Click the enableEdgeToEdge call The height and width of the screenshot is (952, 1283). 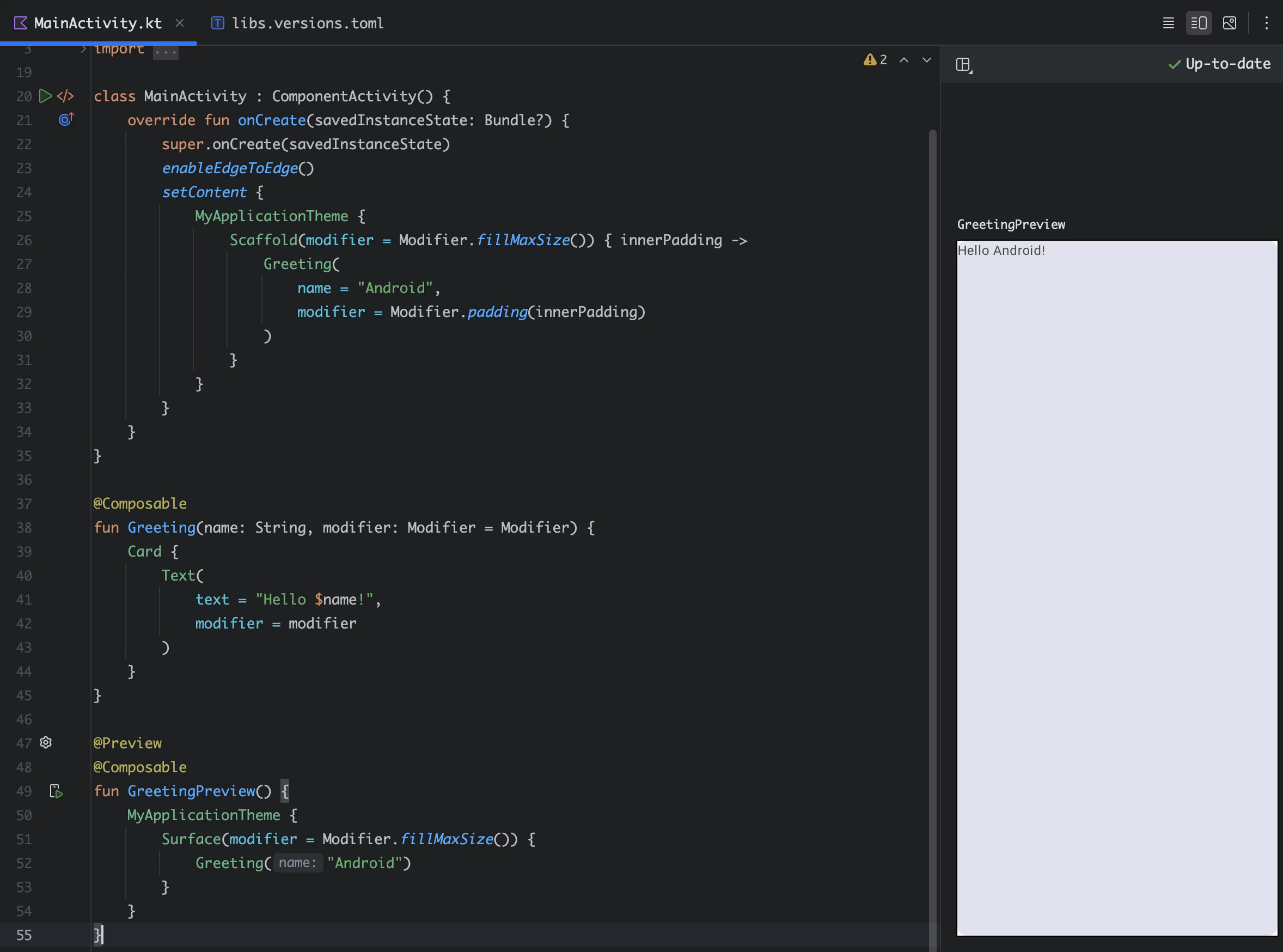pyautogui.click(x=230, y=168)
